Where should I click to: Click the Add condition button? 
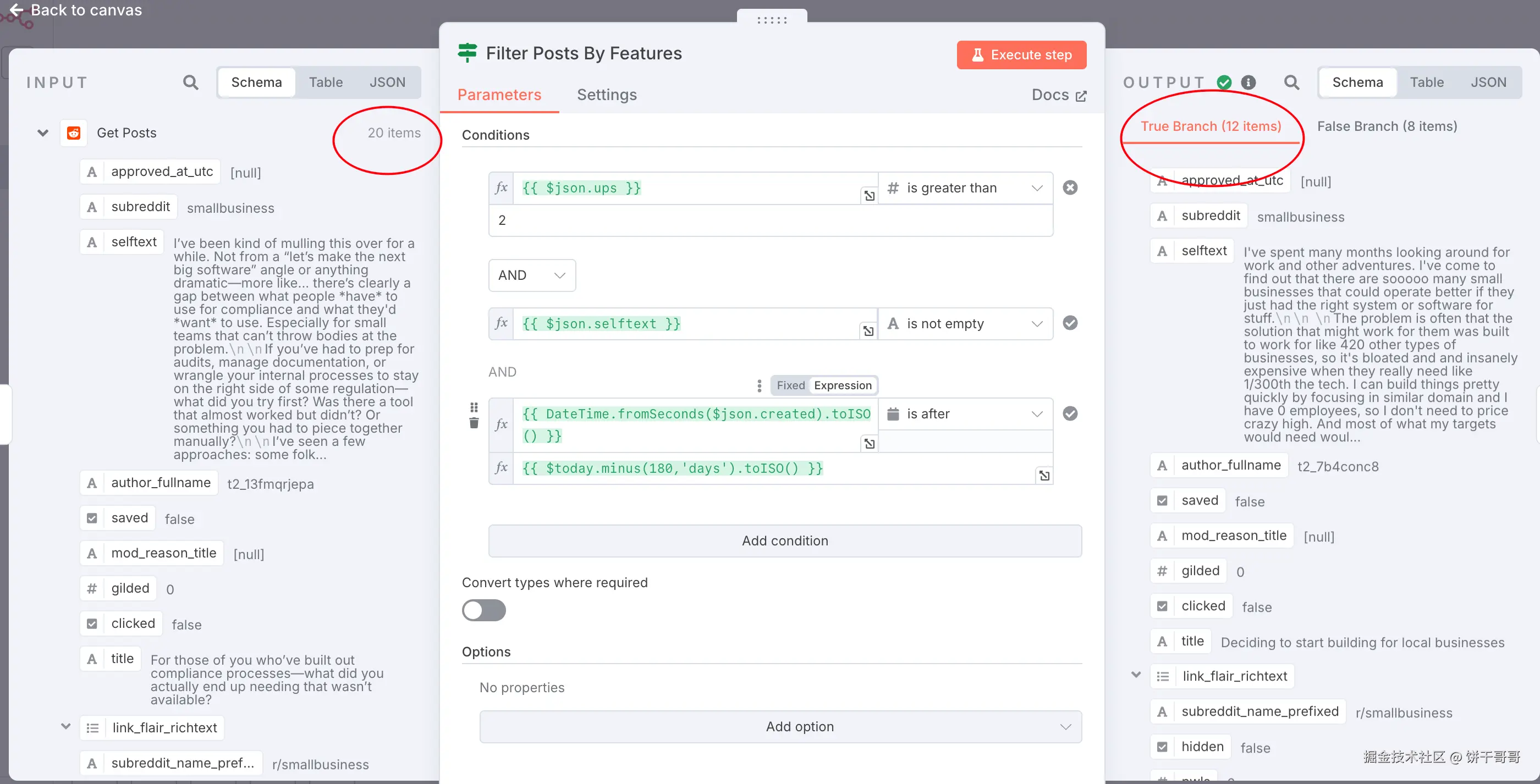tap(784, 540)
